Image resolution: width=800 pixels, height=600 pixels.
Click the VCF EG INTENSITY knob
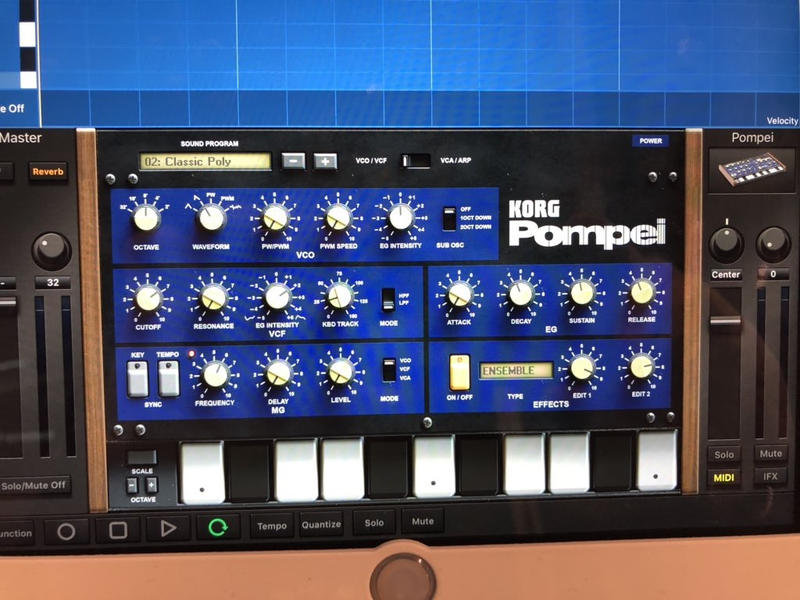pyautogui.click(x=278, y=296)
